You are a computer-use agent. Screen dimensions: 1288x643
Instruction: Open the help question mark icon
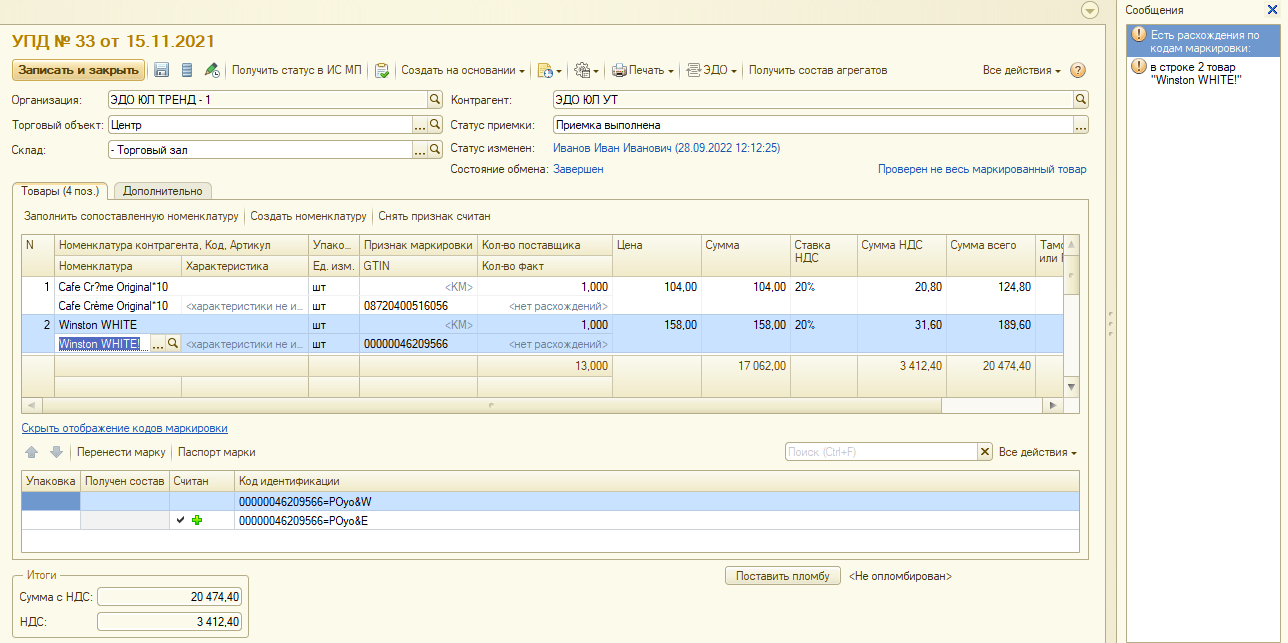[x=1078, y=70]
